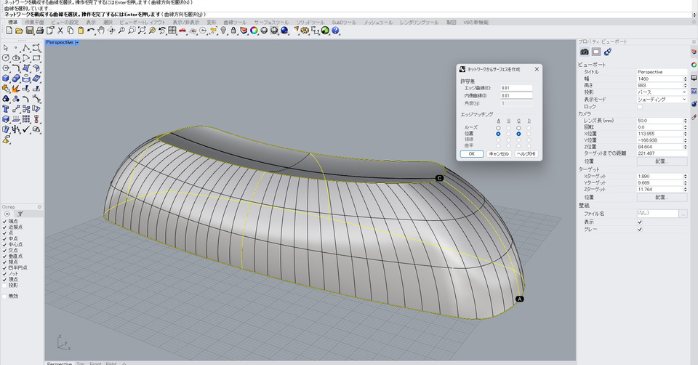The image size is (698, 365).
Task: Select the Pan hand tool
Action: pyautogui.click(x=101, y=31)
